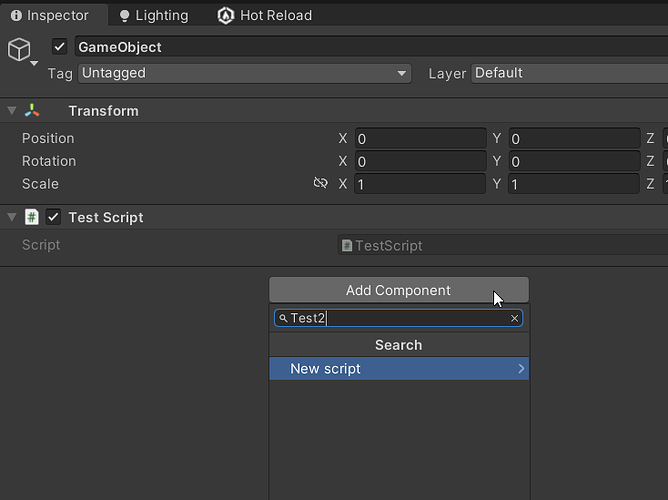Click the Add Component button
The width and height of the screenshot is (668, 500).
click(398, 290)
